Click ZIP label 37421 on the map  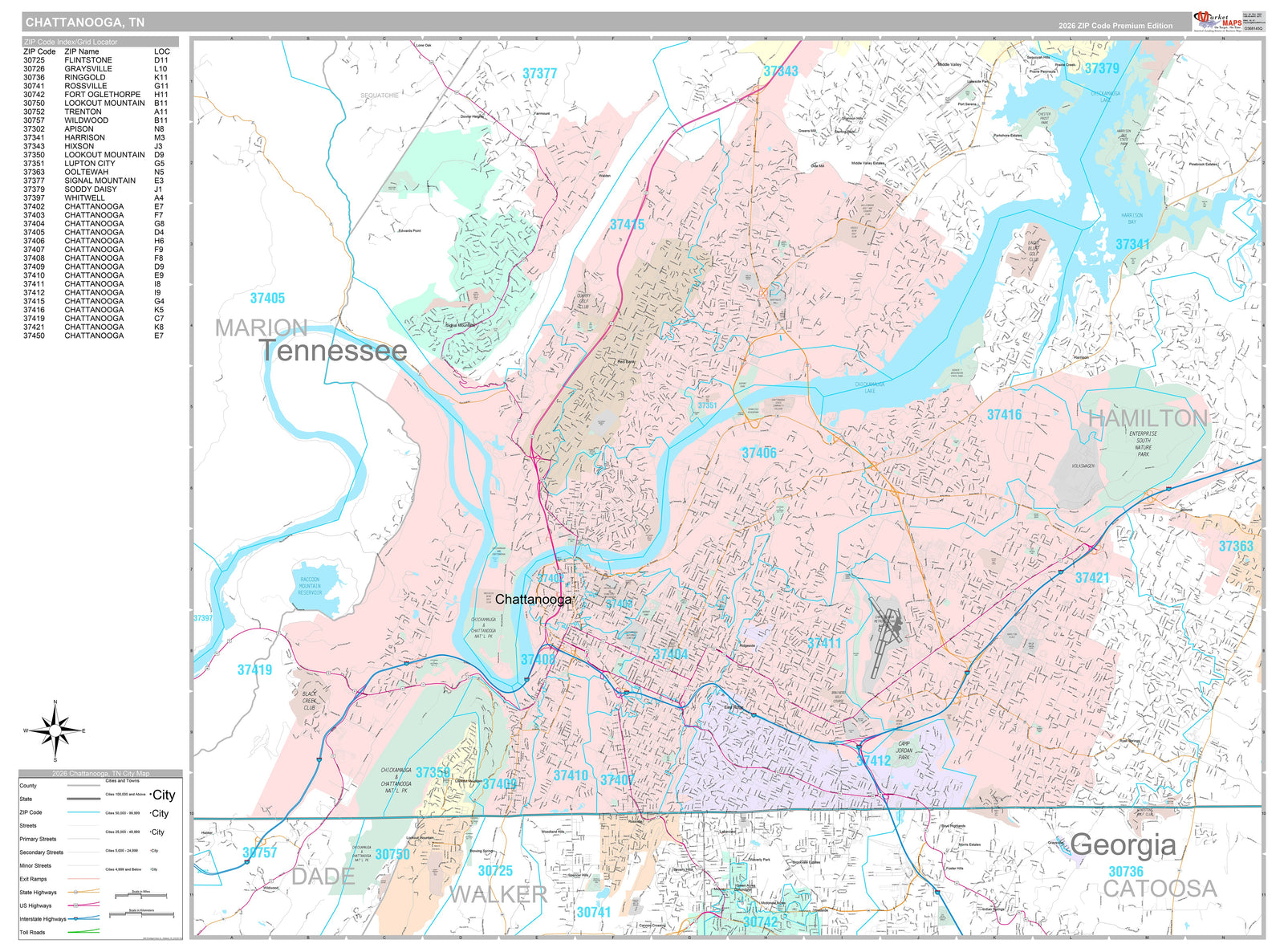tap(1092, 578)
